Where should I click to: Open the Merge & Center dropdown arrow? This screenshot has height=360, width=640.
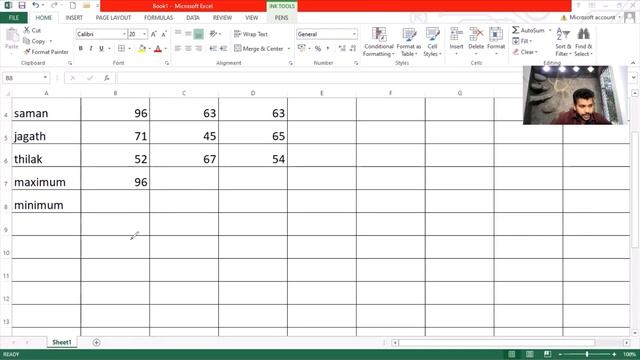coord(289,49)
